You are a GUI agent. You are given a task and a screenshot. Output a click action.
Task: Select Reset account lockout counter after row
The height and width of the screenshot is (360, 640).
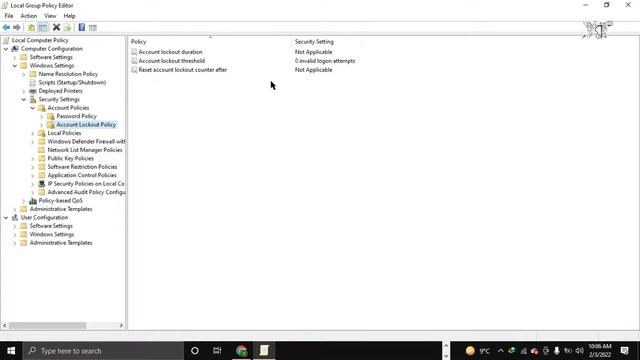182,70
